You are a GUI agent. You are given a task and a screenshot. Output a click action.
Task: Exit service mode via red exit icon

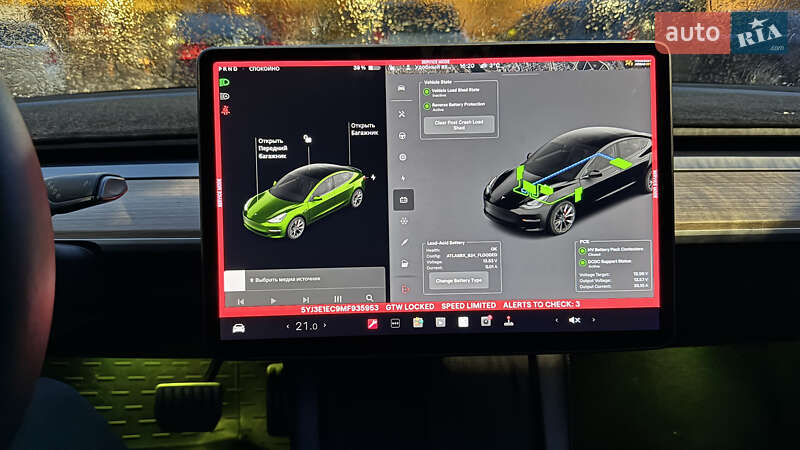405,289
